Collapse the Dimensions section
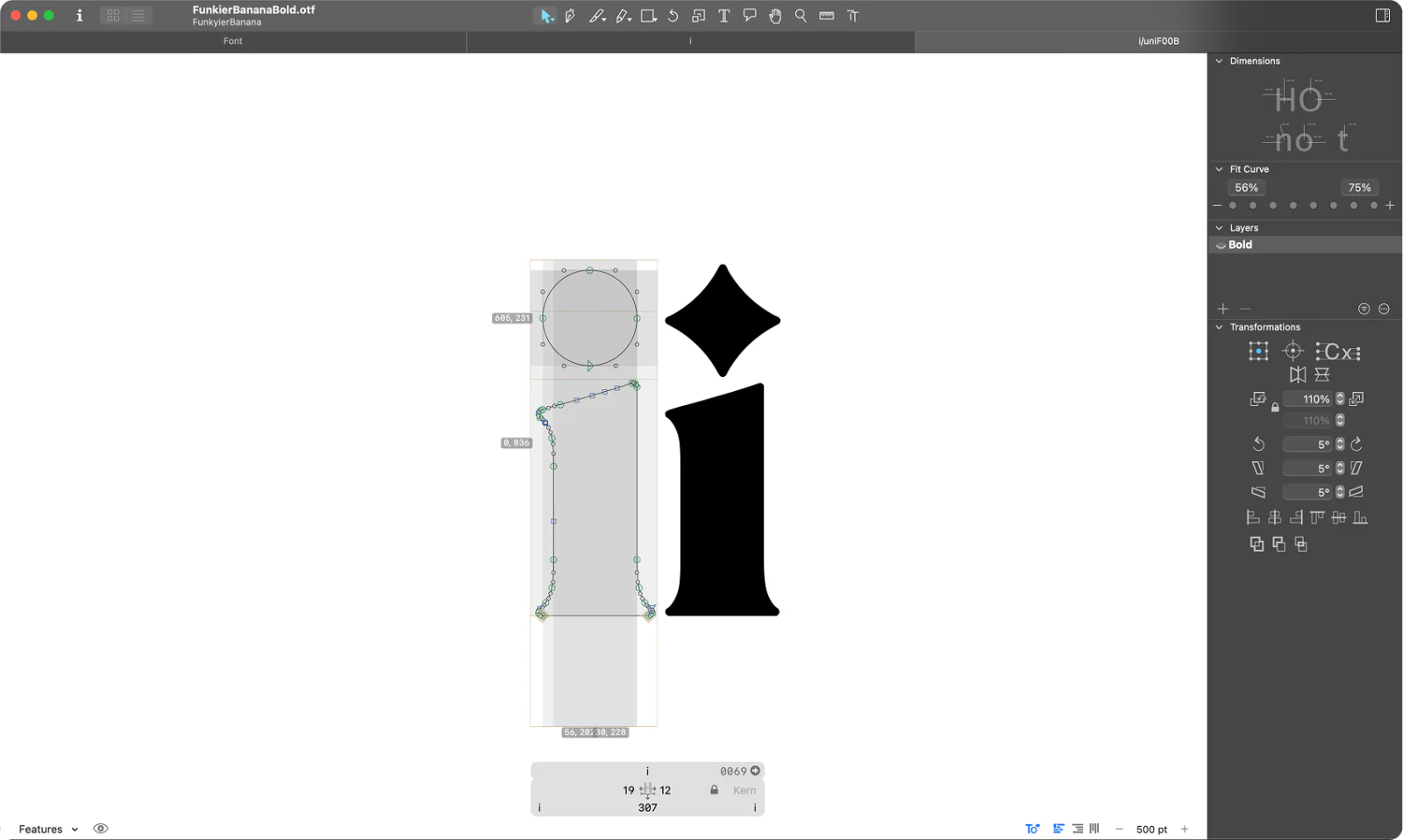The image size is (1403, 840). [x=1219, y=61]
